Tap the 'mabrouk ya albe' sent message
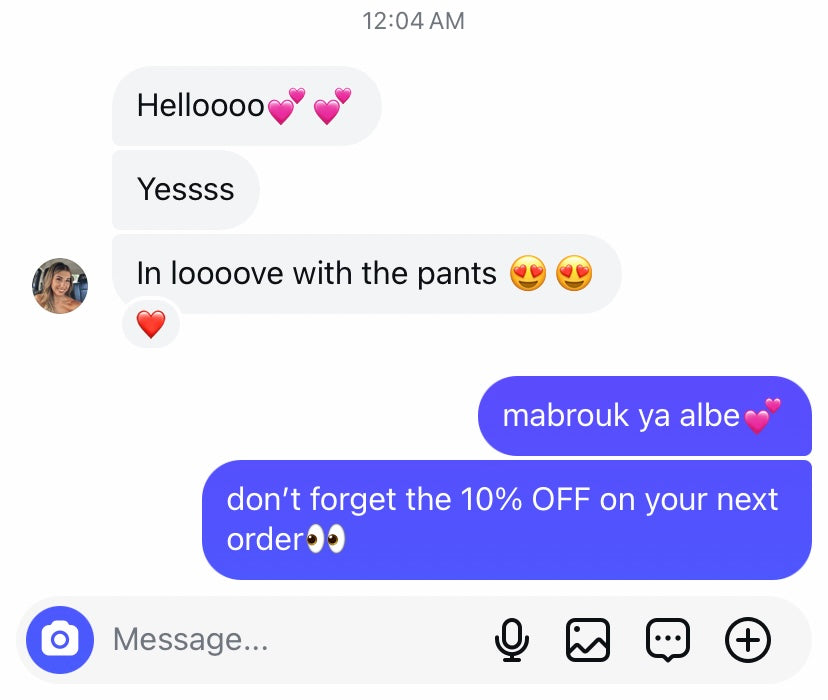 (x=644, y=415)
